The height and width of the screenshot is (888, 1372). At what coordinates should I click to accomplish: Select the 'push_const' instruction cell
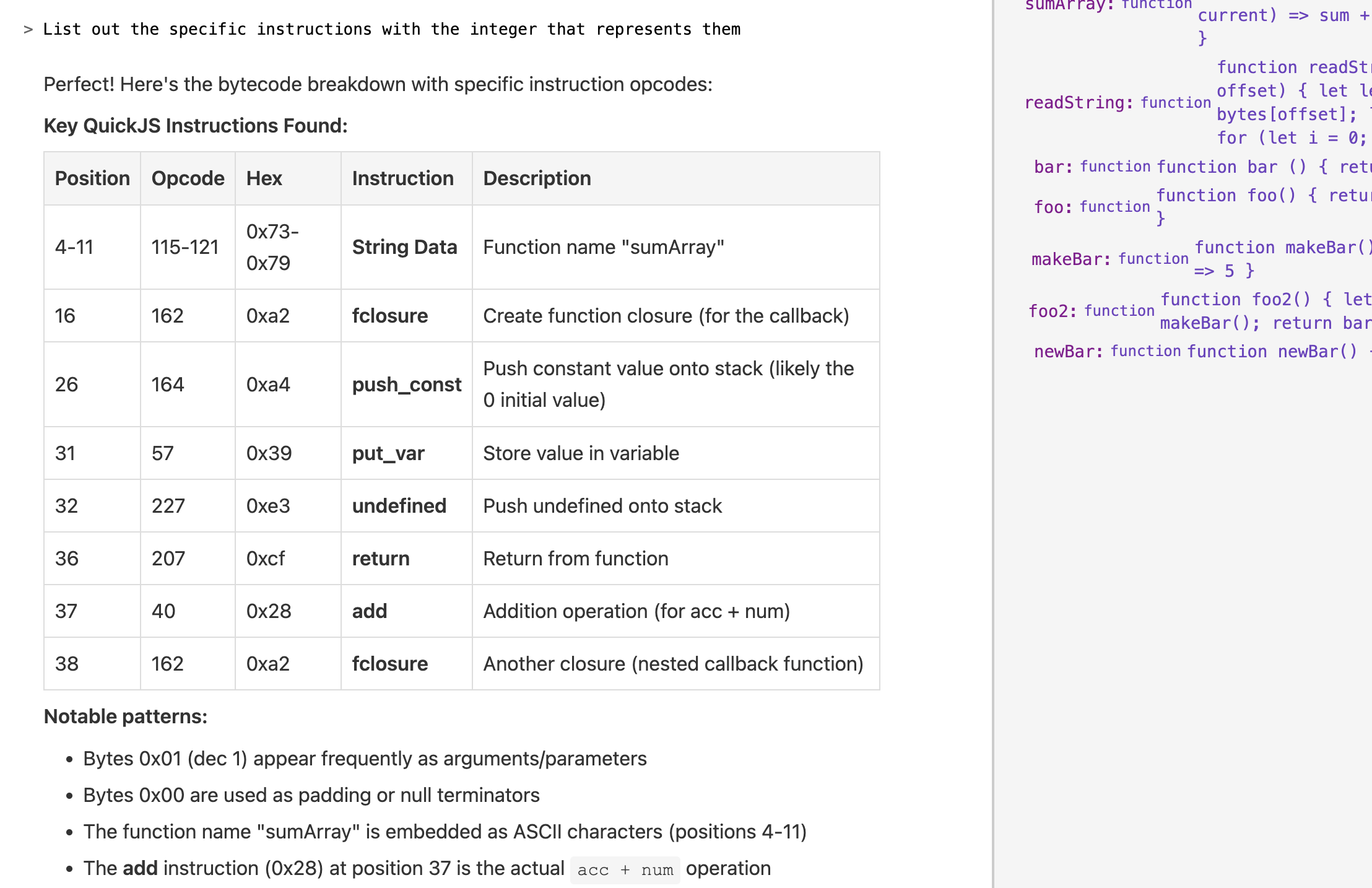[406, 385]
